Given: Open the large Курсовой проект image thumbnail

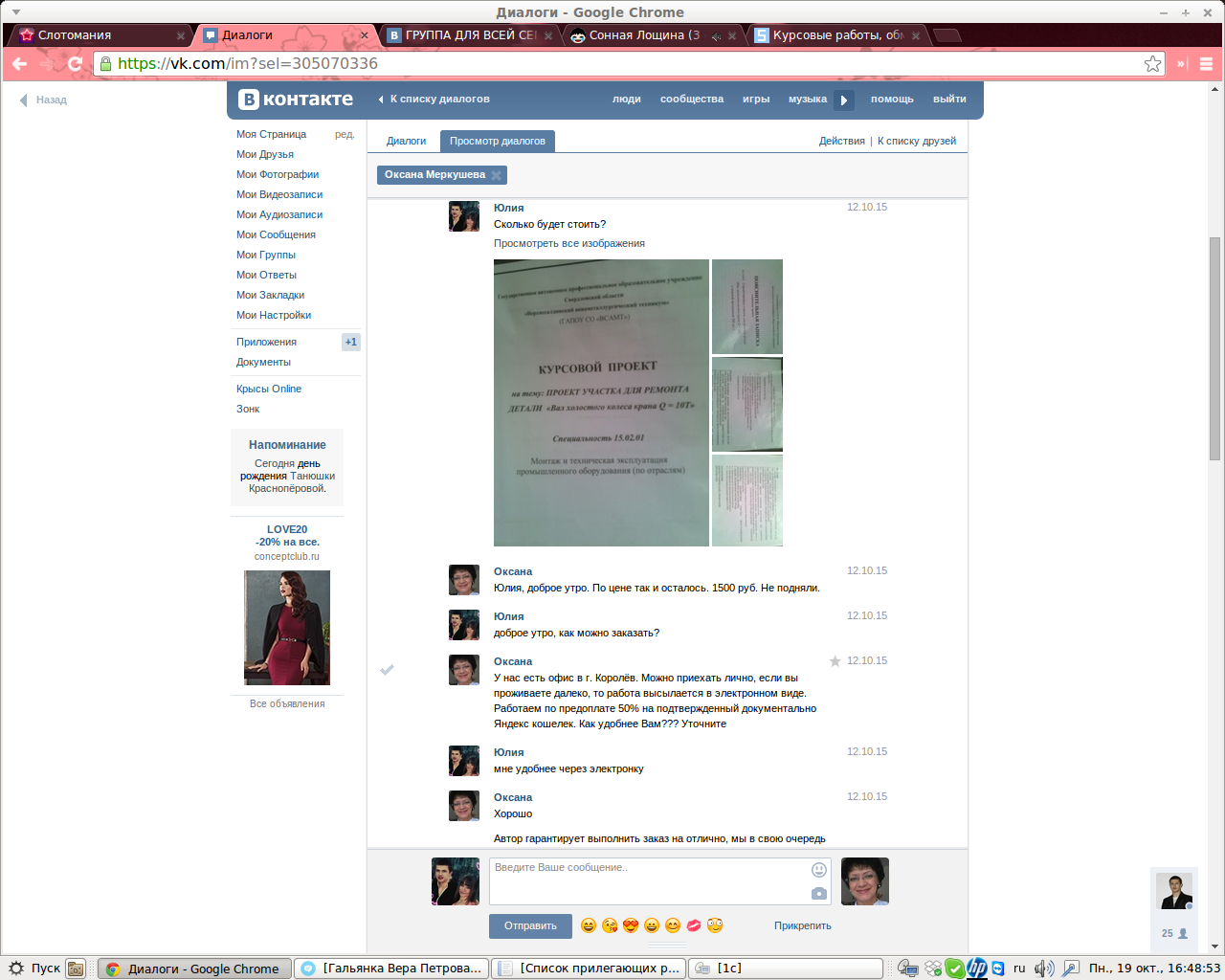Looking at the screenshot, I should [601, 403].
